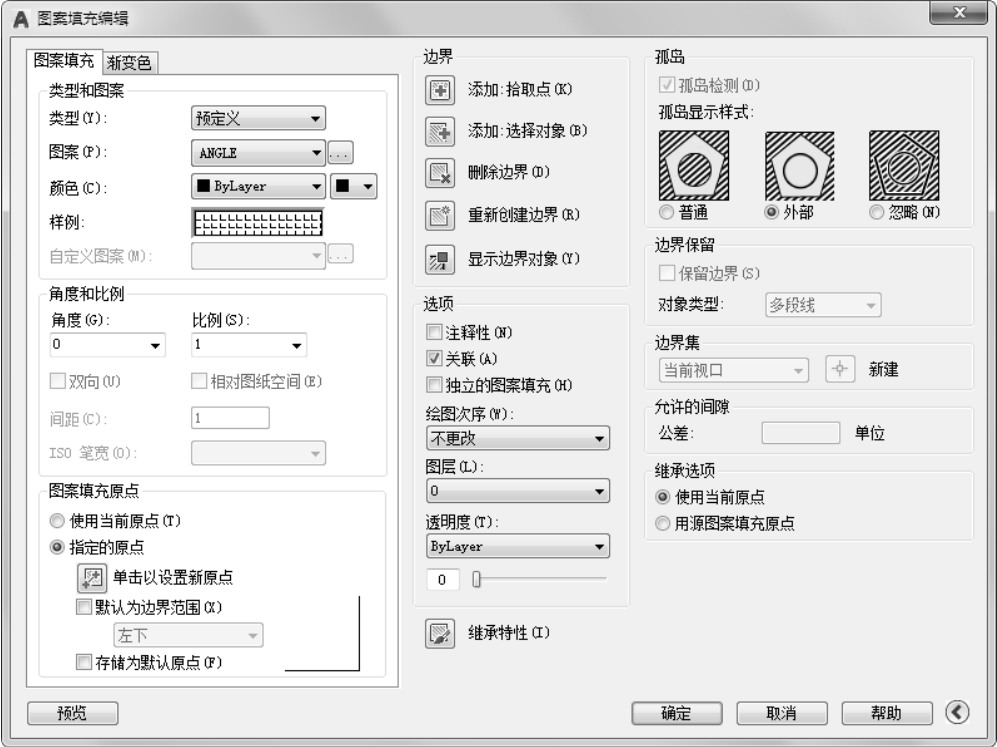The height and width of the screenshot is (747, 997).
Task: Click the New boundary set (新建) crosshair icon
Action: (839, 369)
